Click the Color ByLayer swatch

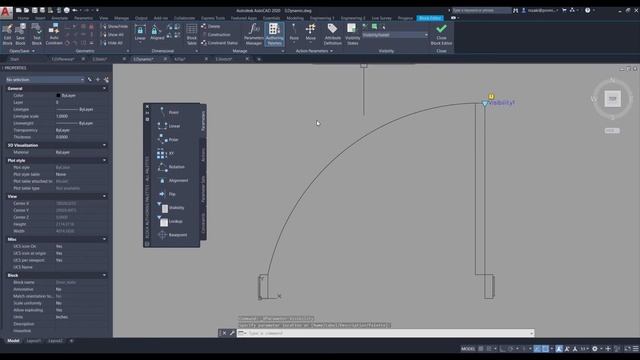pos(58,96)
